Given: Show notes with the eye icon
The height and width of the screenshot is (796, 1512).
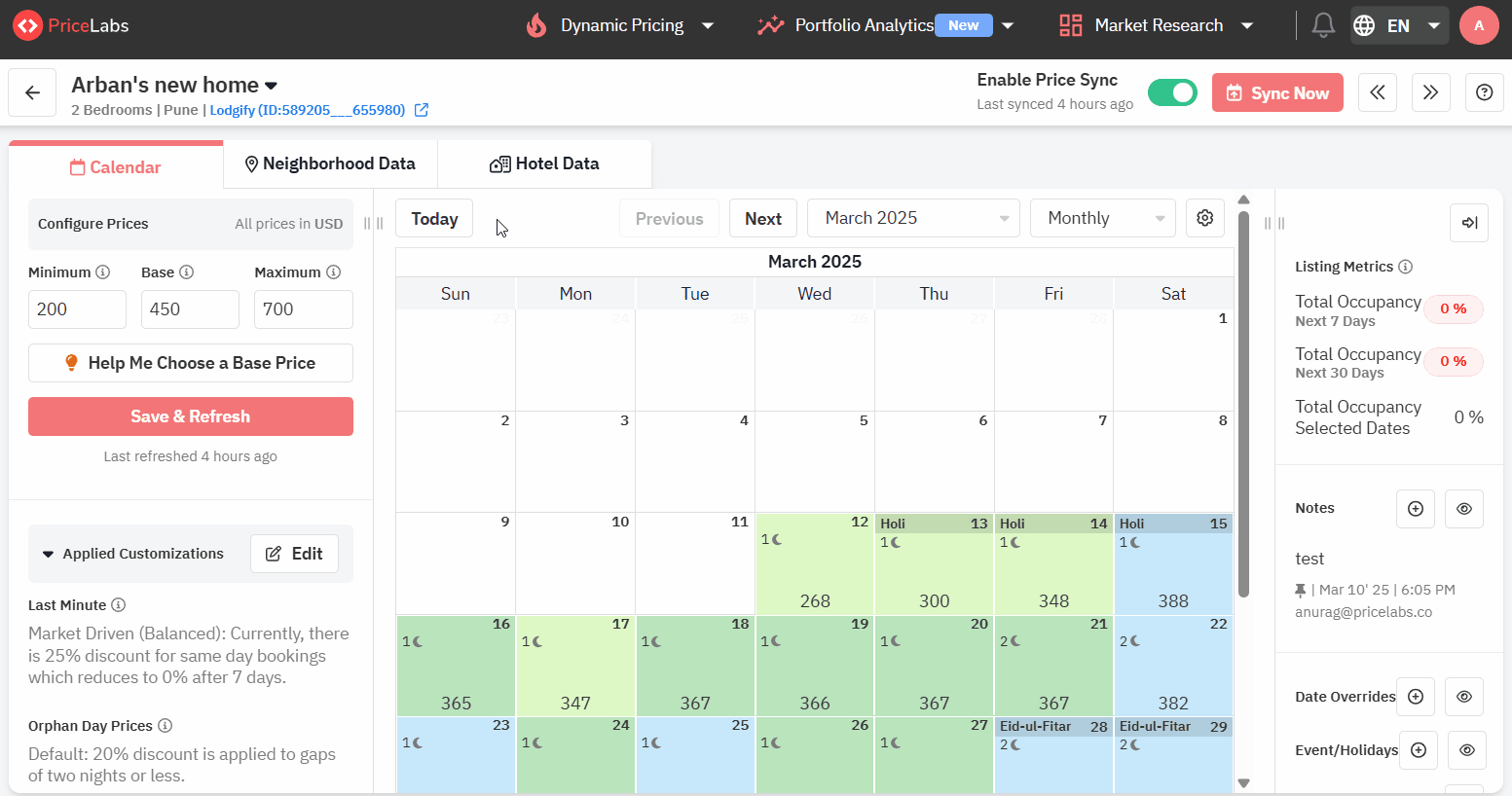Looking at the screenshot, I should coord(1463,509).
